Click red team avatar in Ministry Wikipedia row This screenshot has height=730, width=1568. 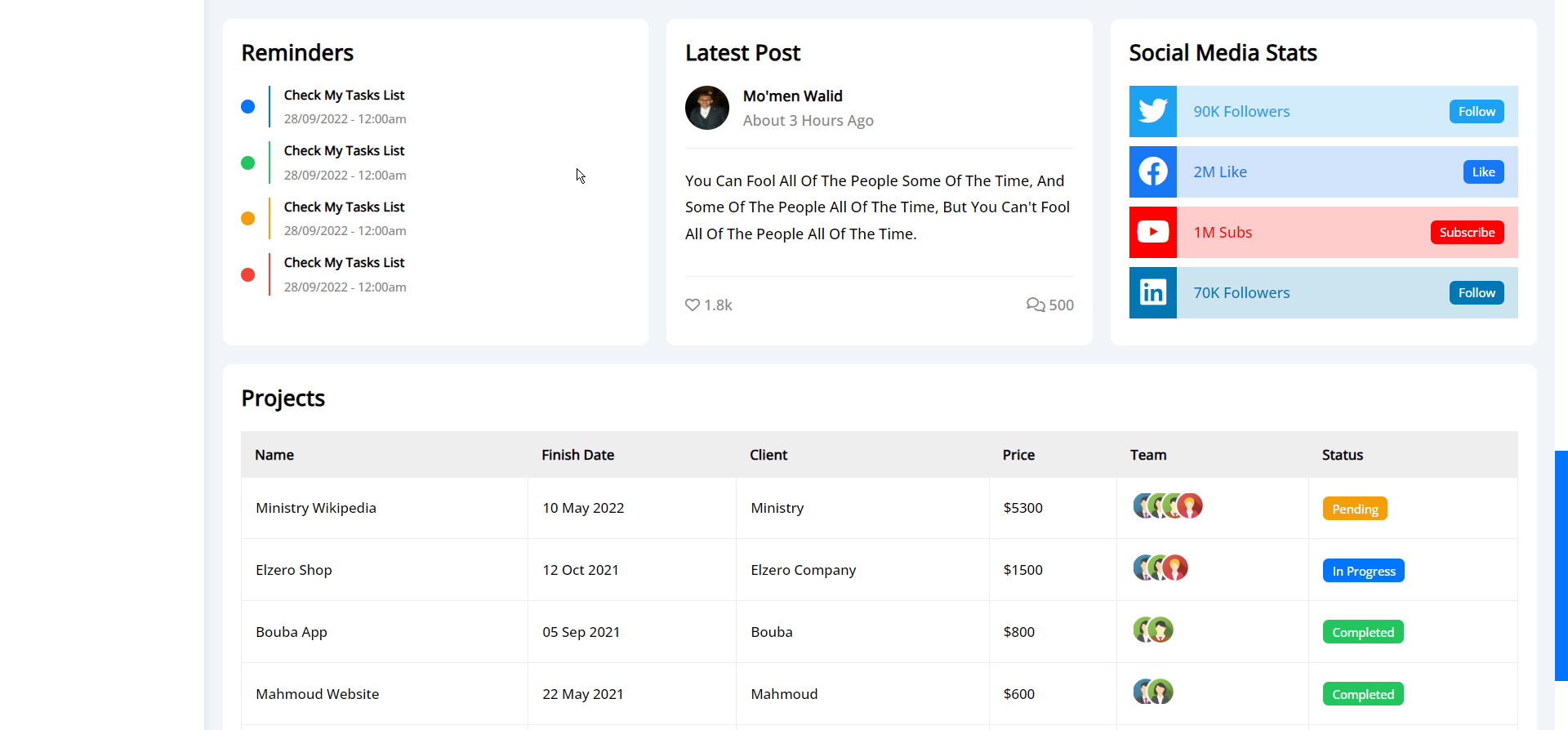(x=1191, y=506)
